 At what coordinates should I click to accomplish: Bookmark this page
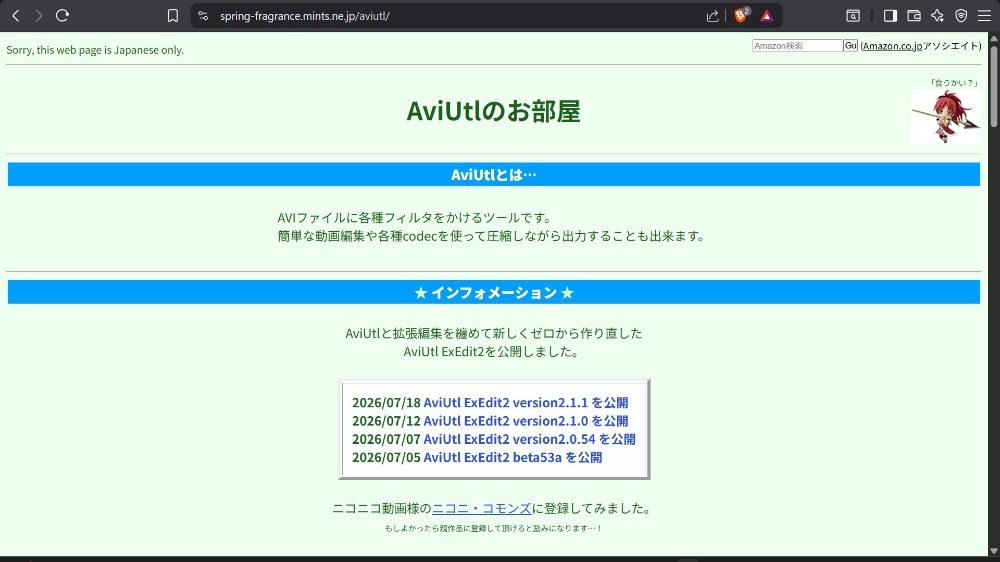(x=173, y=16)
